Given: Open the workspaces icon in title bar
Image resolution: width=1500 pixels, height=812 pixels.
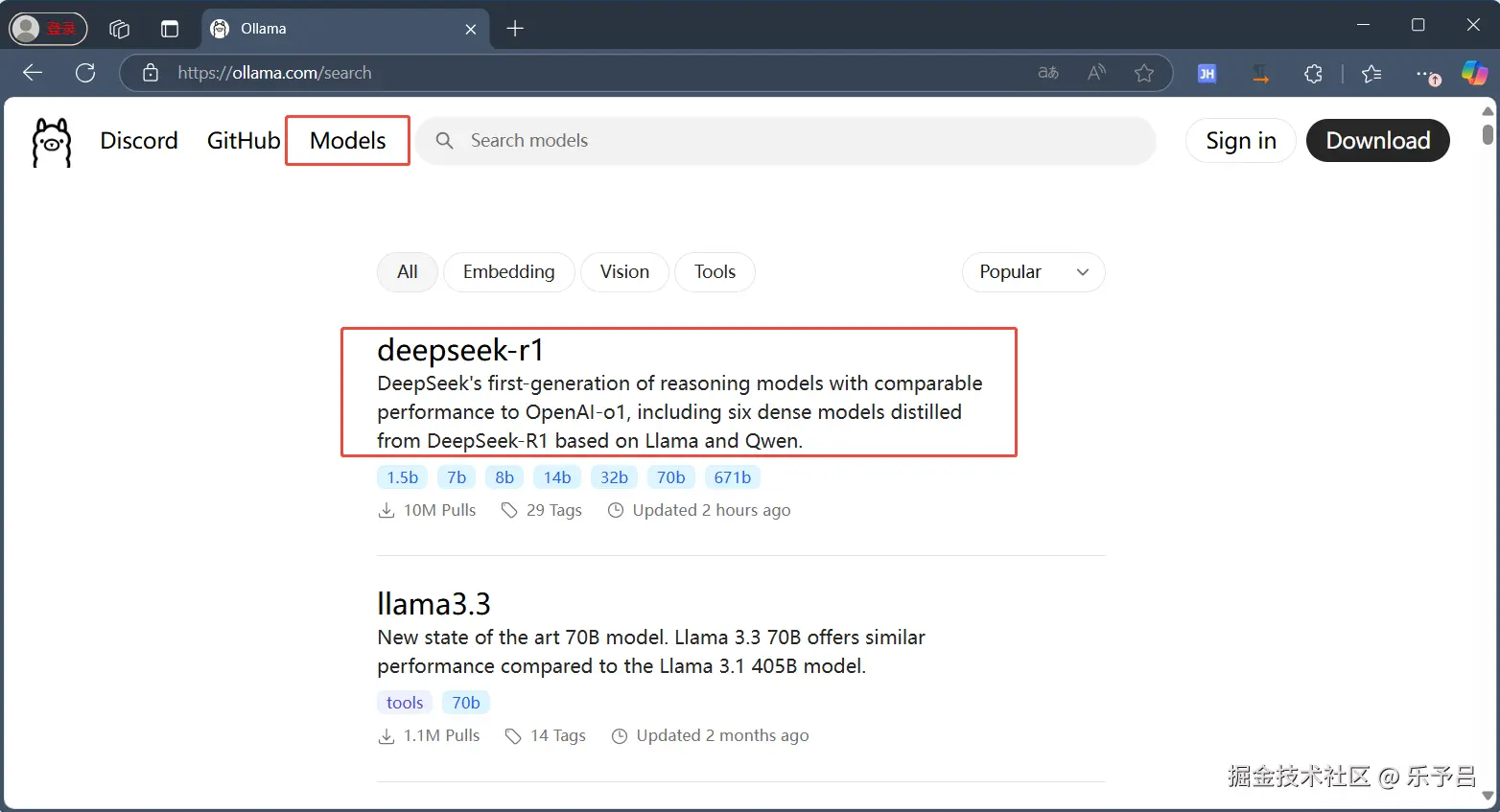Looking at the screenshot, I should (119, 29).
